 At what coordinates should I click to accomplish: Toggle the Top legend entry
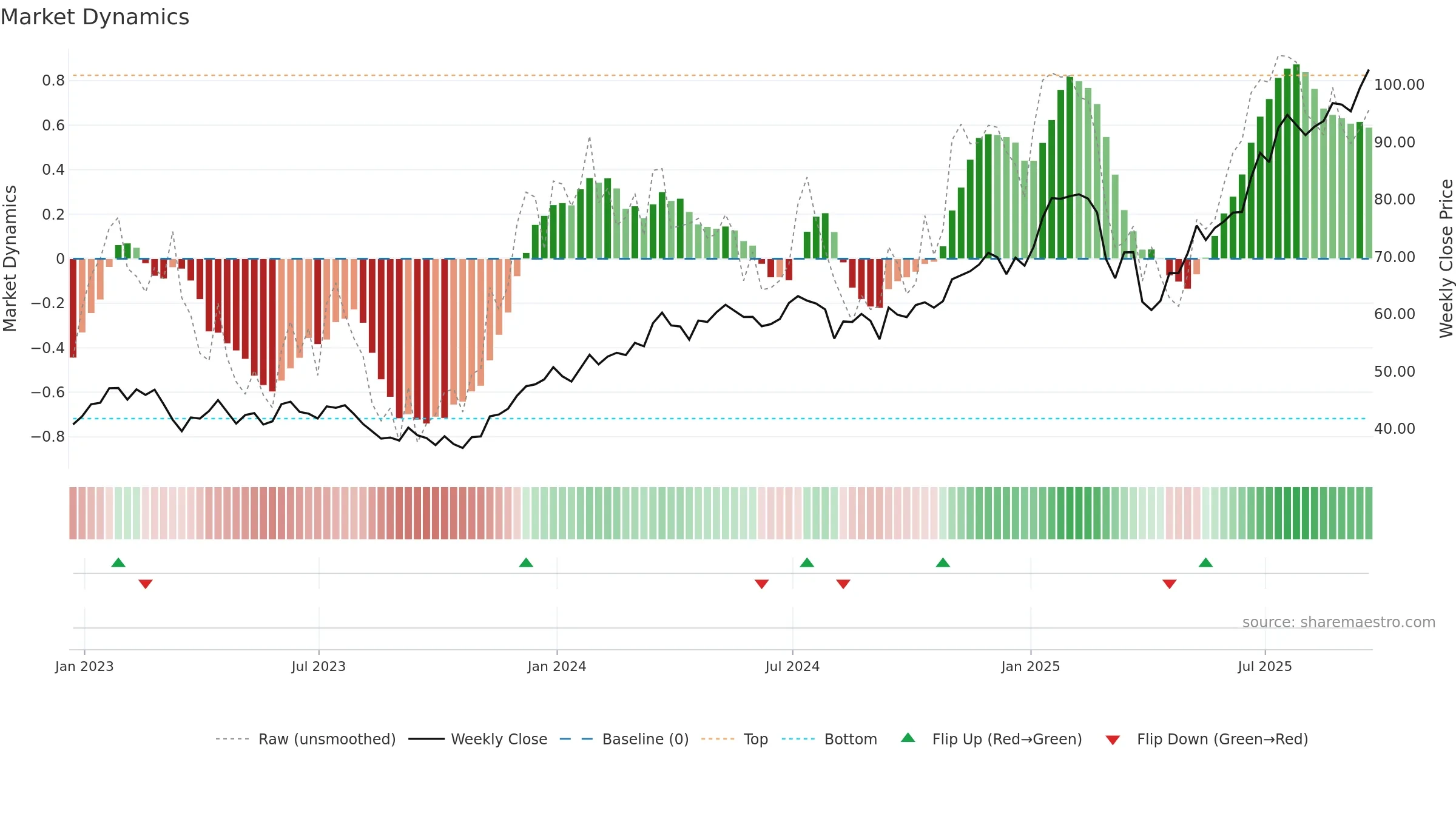tap(735, 739)
